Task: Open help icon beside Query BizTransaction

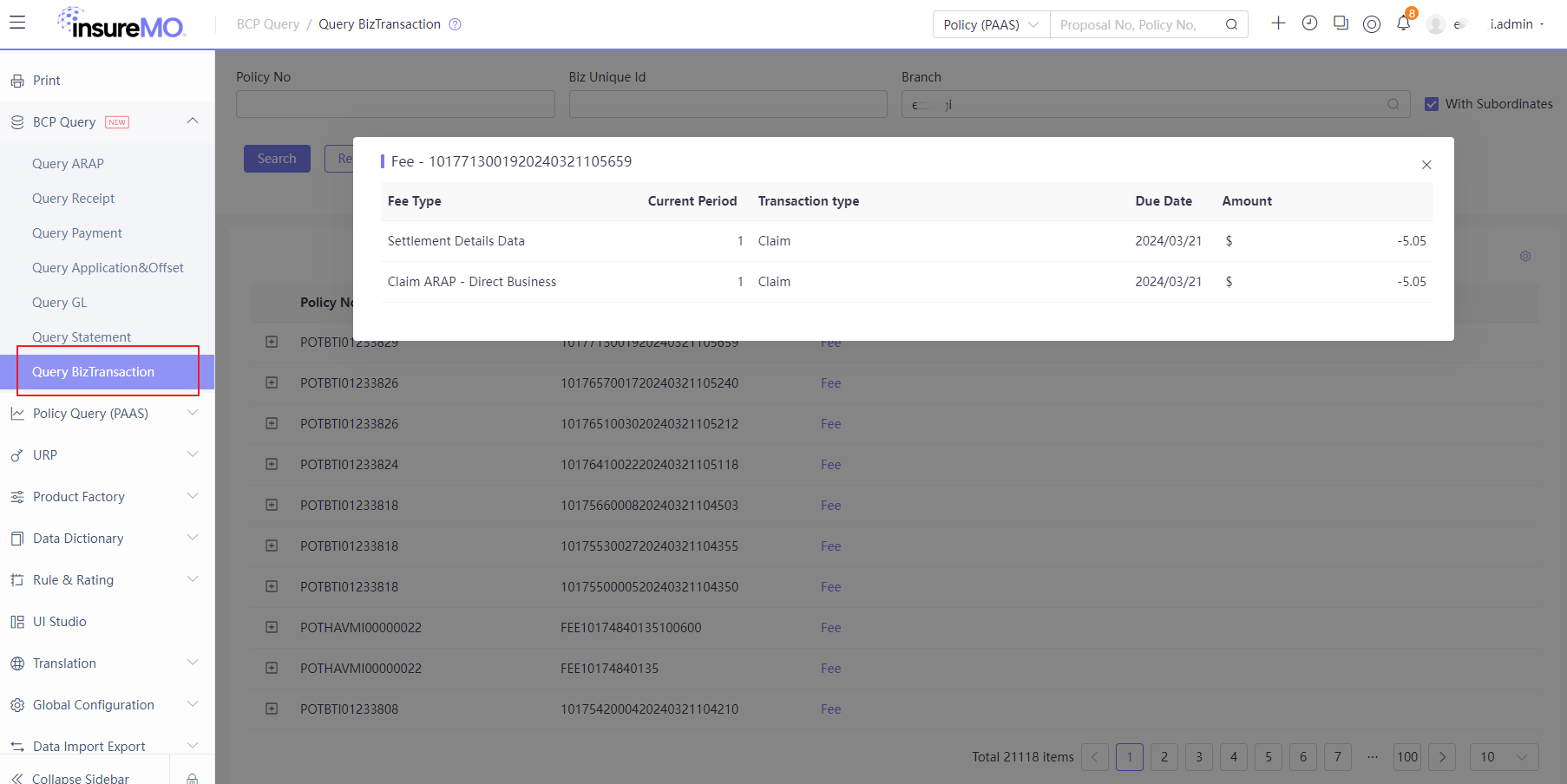Action: tap(455, 24)
